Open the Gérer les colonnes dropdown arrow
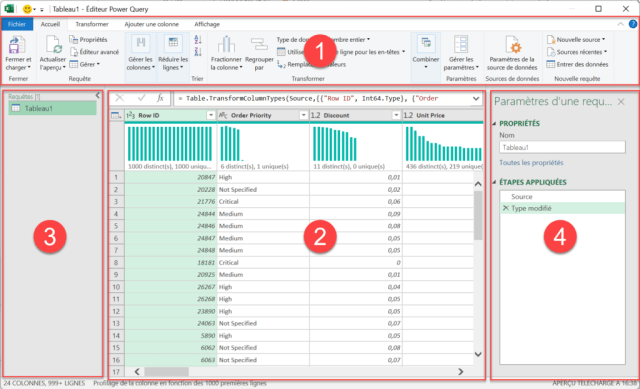This screenshot has height=389, width=640. tap(153, 68)
